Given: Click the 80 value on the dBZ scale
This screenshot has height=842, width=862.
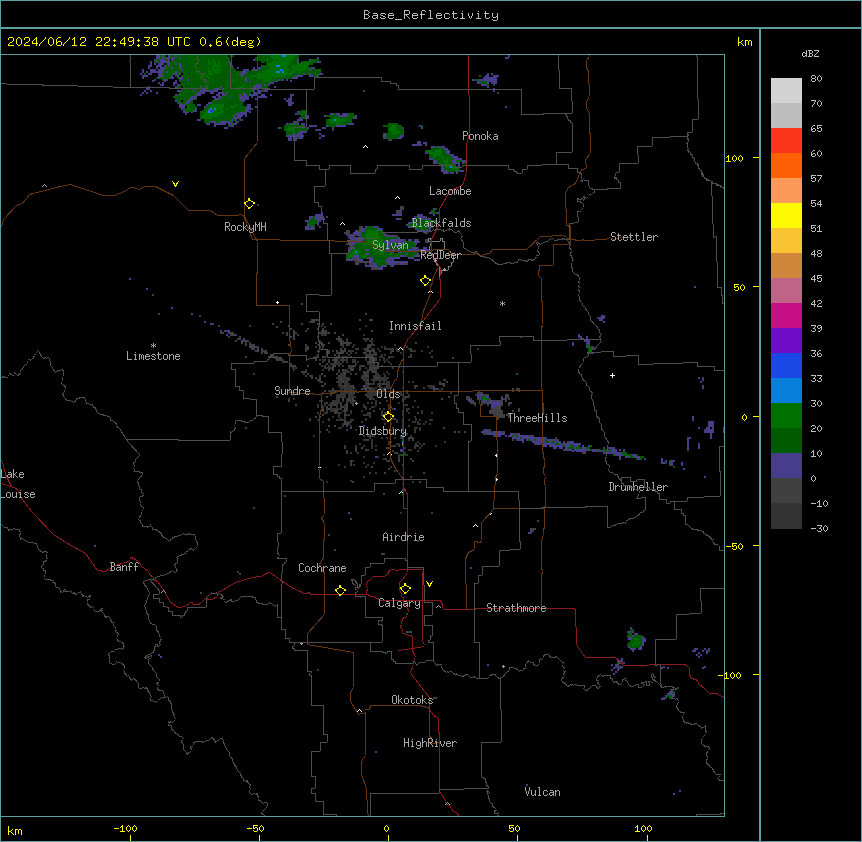Looking at the screenshot, I should tap(816, 79).
